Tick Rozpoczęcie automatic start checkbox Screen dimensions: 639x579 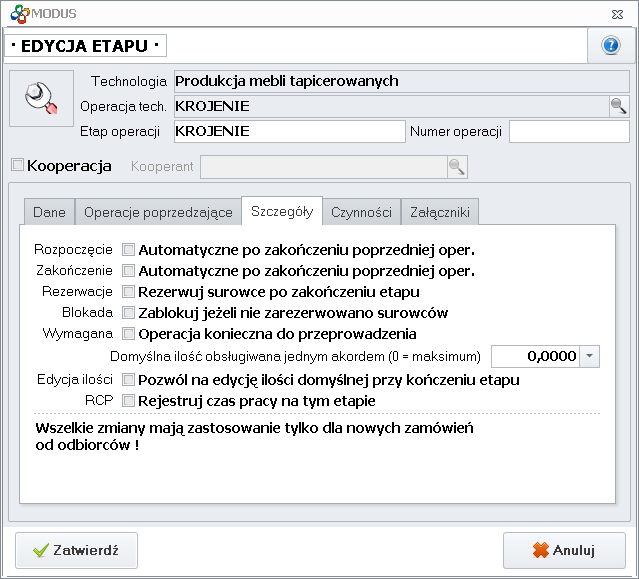(128, 249)
